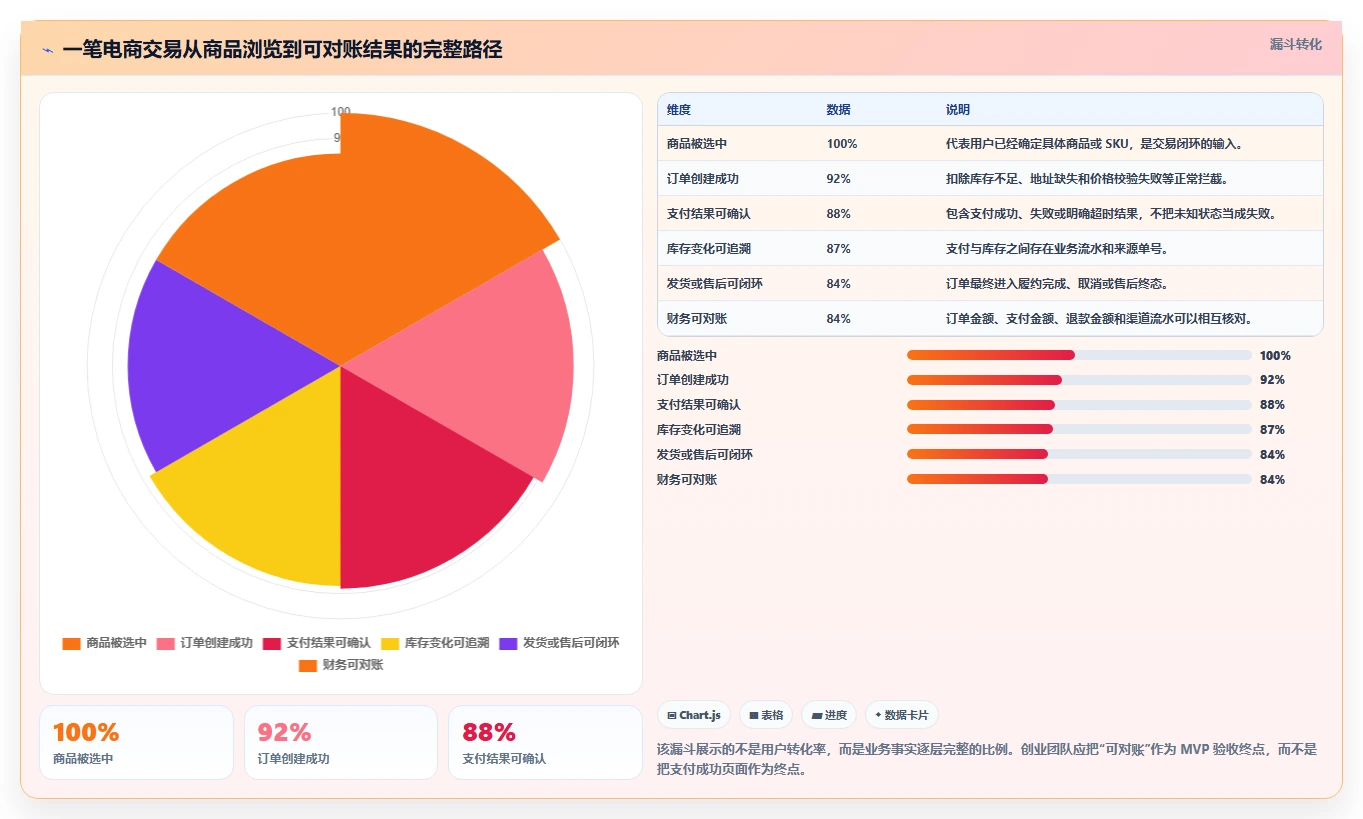Click the description starting 订单最终进入
Viewport: 1363px width, 819px height.
[x=1057, y=284]
